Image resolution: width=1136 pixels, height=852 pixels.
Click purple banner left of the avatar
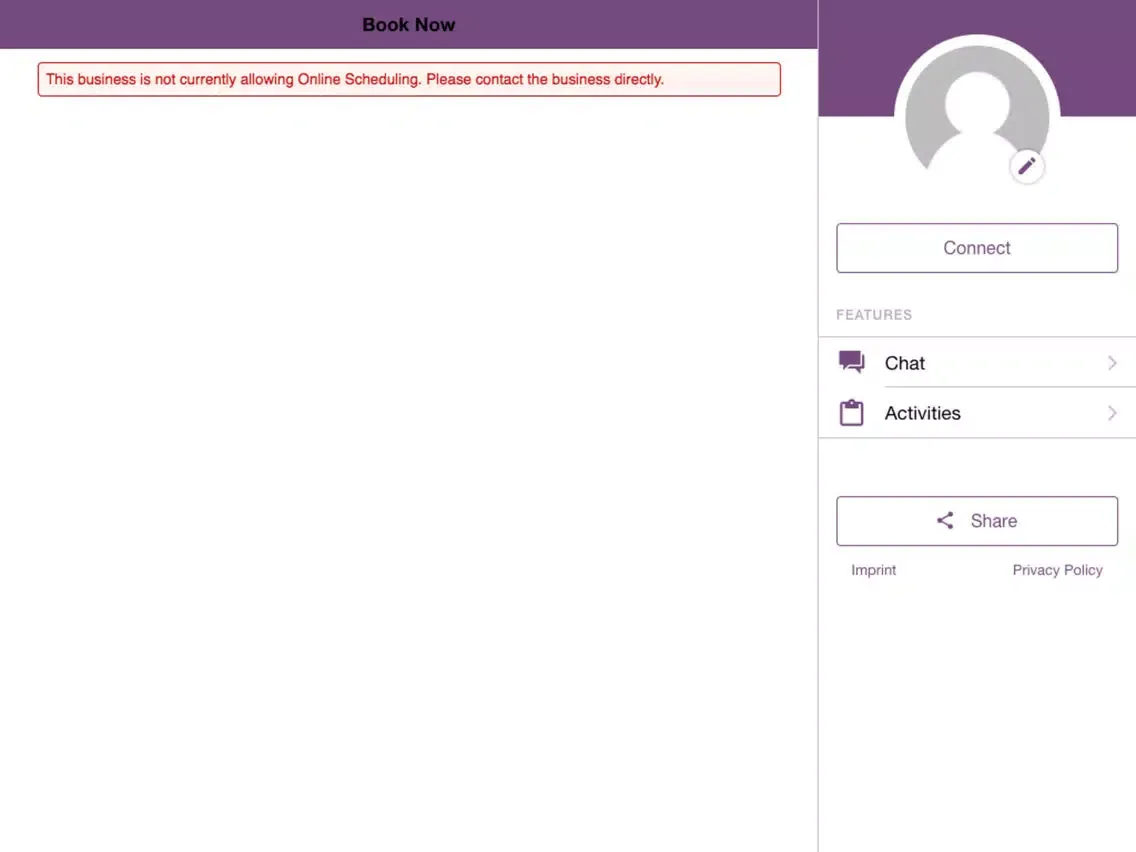(853, 60)
